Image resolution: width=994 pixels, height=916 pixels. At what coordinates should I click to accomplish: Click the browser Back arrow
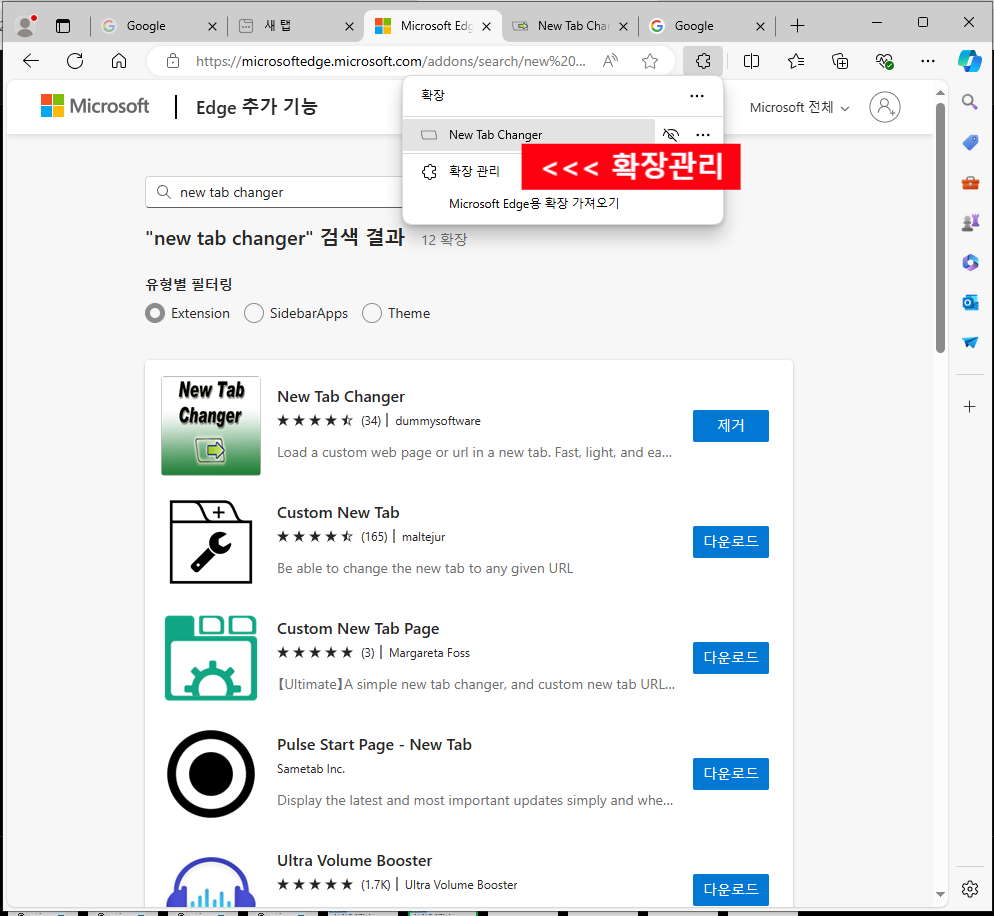(30, 61)
